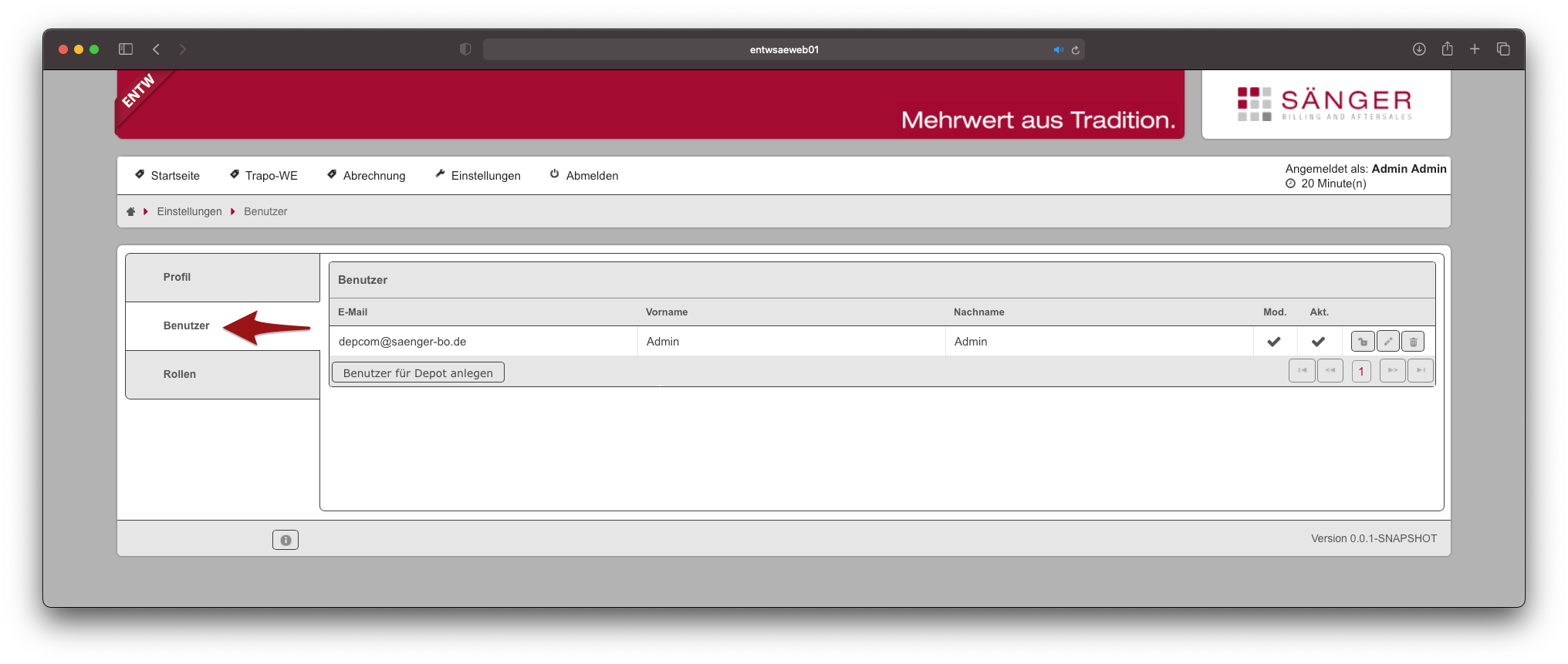Image resolution: width=1568 pixels, height=664 pixels.
Task: Open Safari downloads
Action: 1419,49
